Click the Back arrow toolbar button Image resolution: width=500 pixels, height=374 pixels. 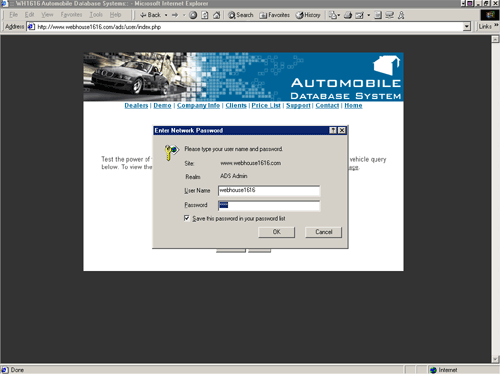pos(150,15)
